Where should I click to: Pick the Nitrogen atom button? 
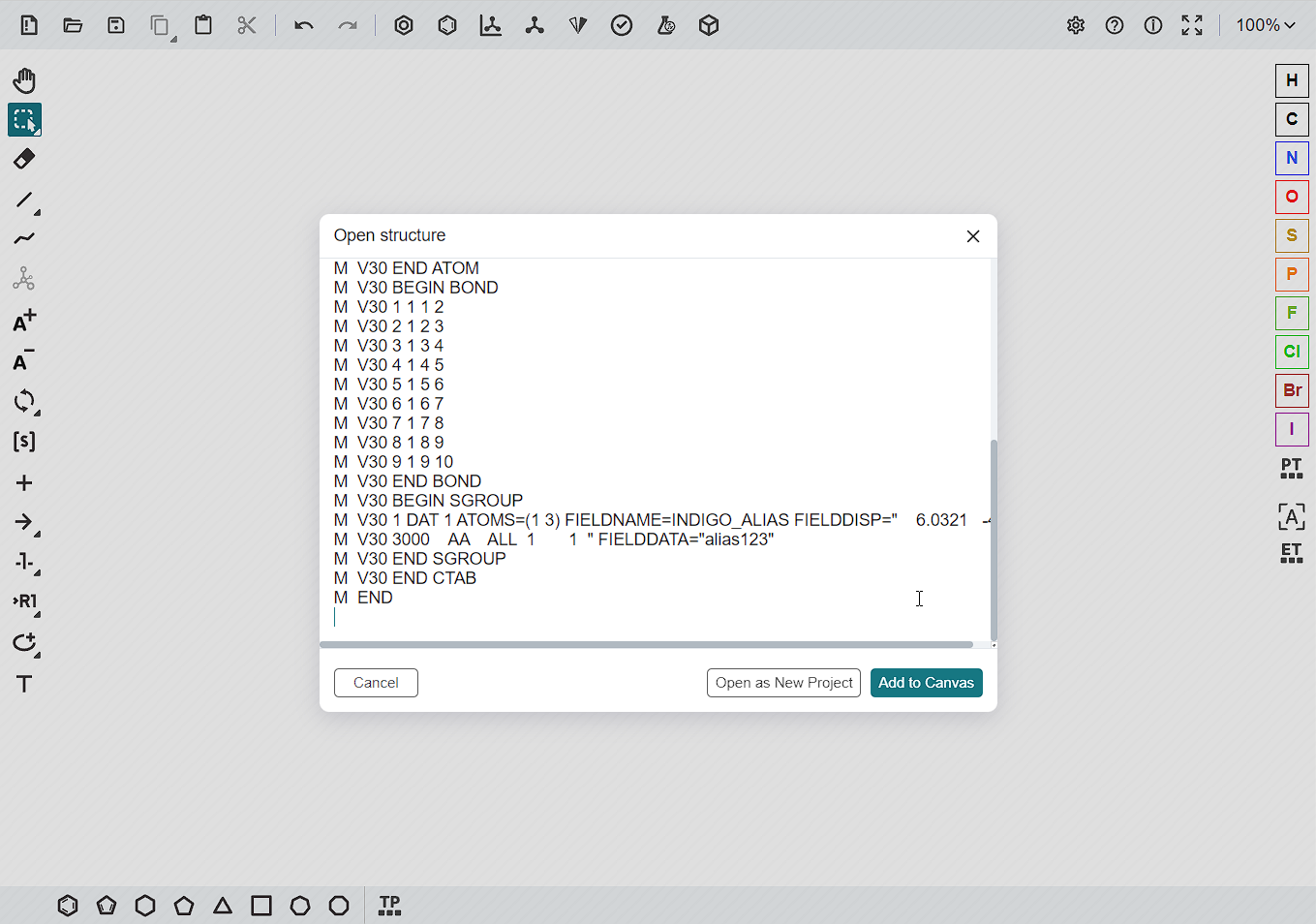pyautogui.click(x=1292, y=158)
